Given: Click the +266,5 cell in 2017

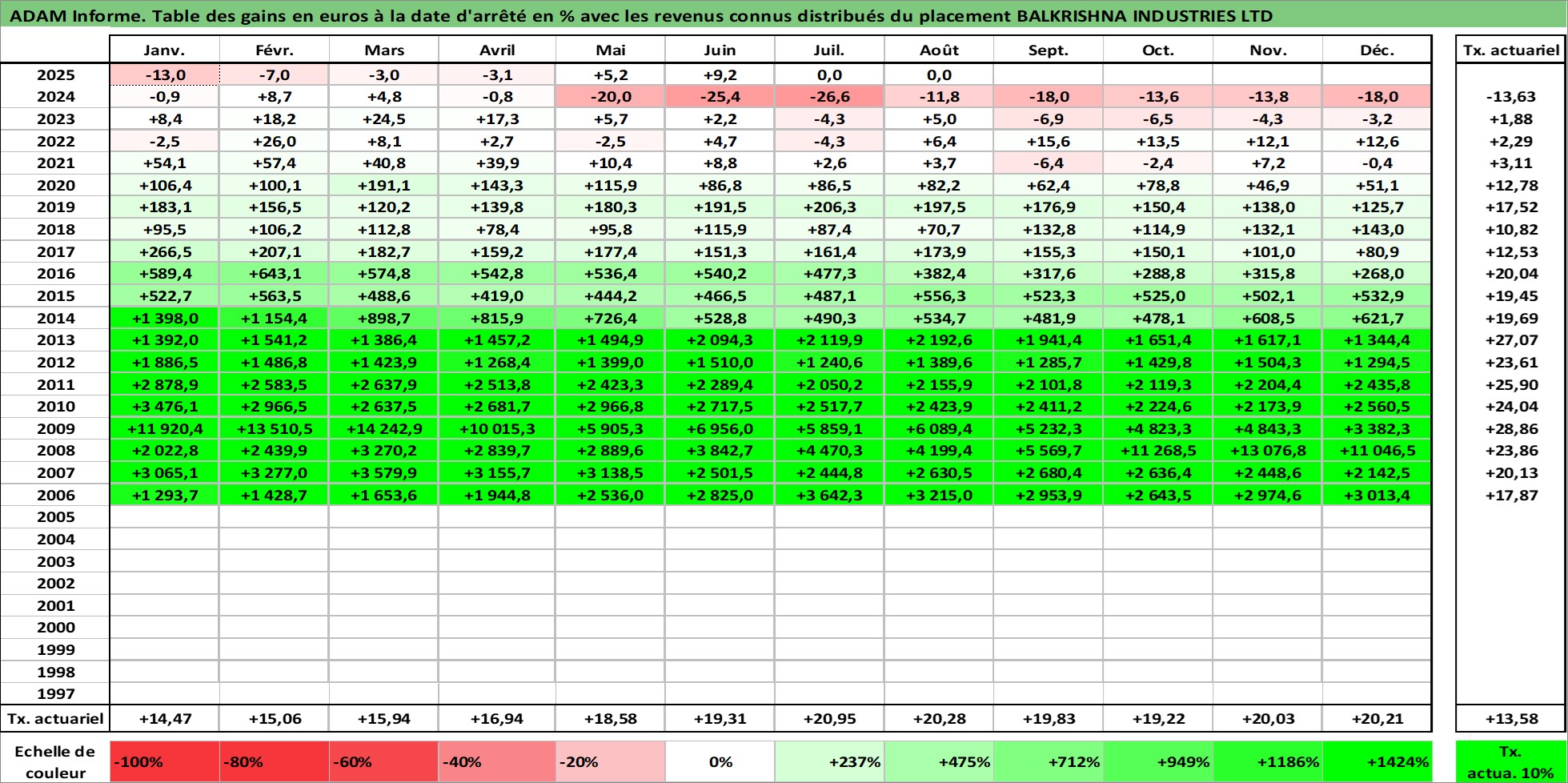Looking at the screenshot, I should pyautogui.click(x=165, y=252).
